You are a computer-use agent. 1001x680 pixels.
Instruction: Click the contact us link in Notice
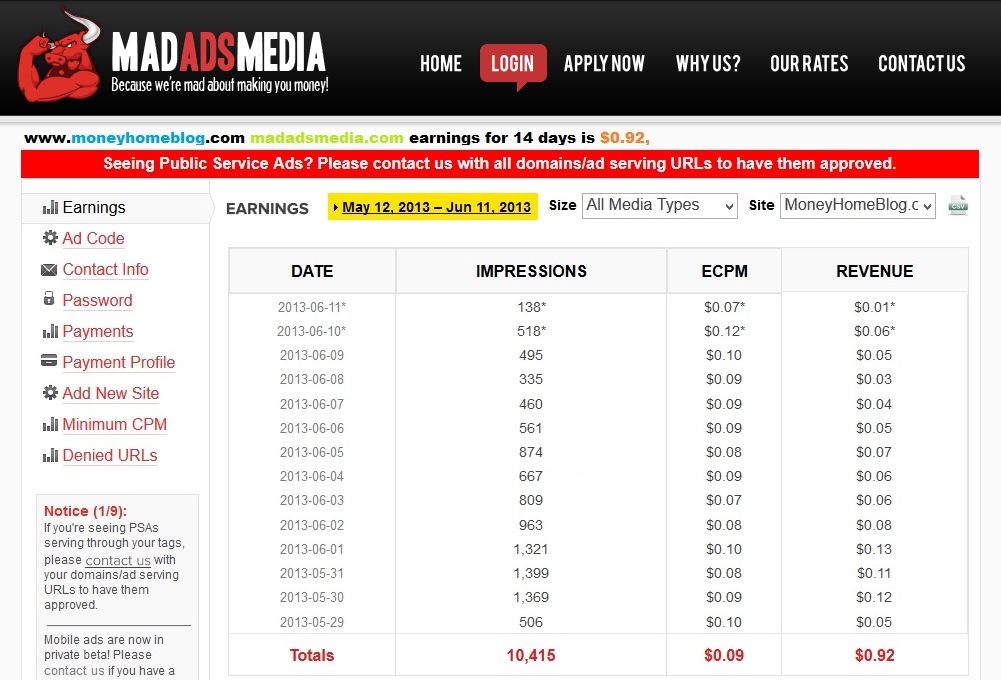[x=117, y=561]
